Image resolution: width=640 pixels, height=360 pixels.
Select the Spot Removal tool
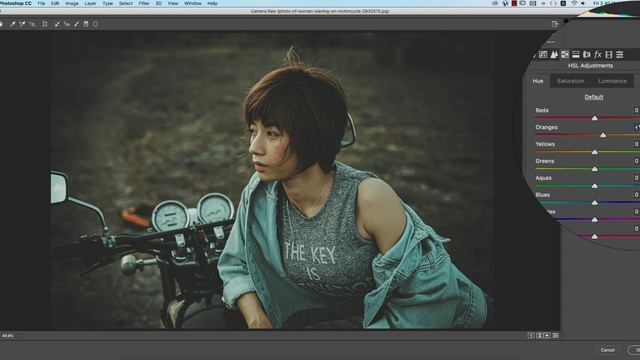pos(57,24)
